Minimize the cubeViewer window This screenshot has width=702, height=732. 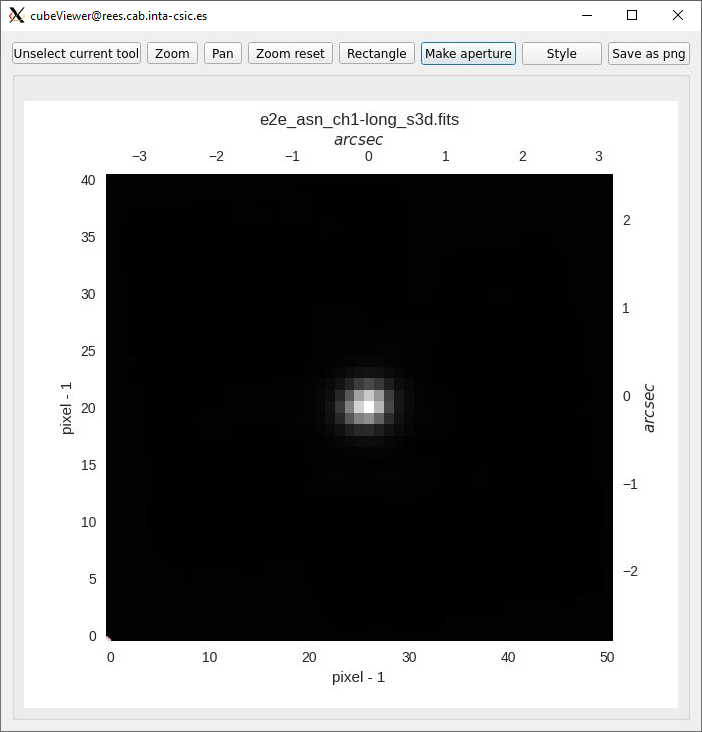(587, 15)
